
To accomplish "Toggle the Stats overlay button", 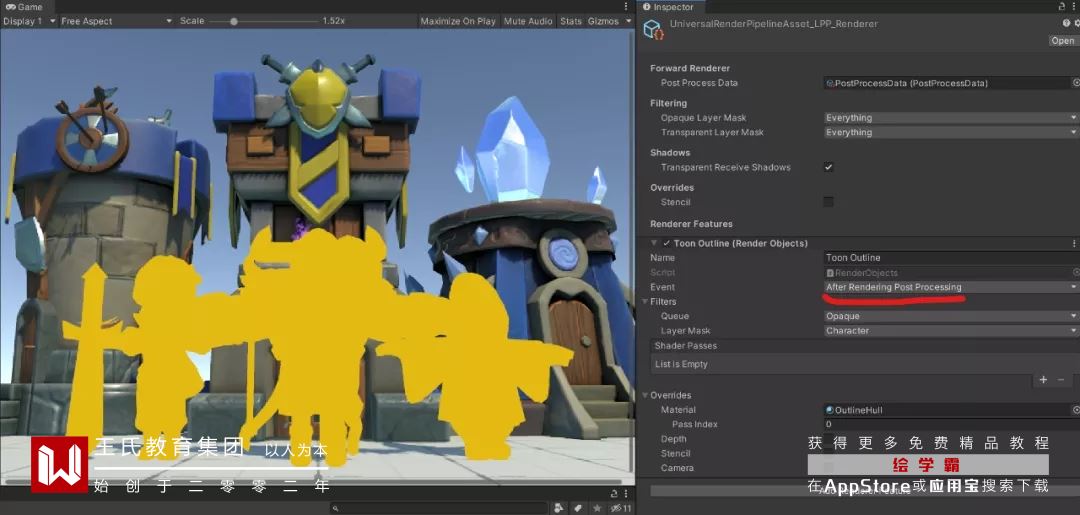I will tap(571, 21).
